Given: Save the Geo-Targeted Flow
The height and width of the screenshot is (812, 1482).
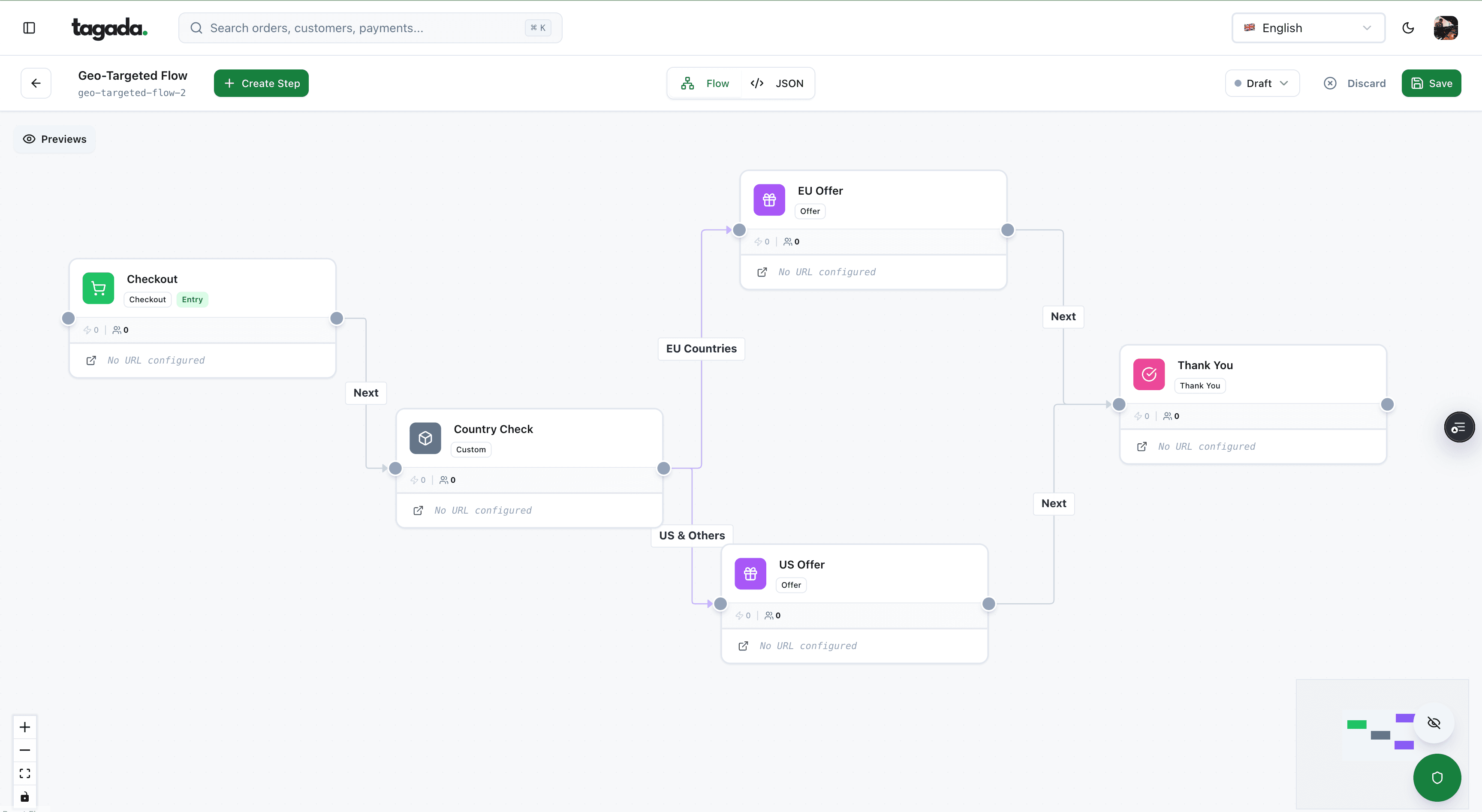Looking at the screenshot, I should click(x=1431, y=83).
